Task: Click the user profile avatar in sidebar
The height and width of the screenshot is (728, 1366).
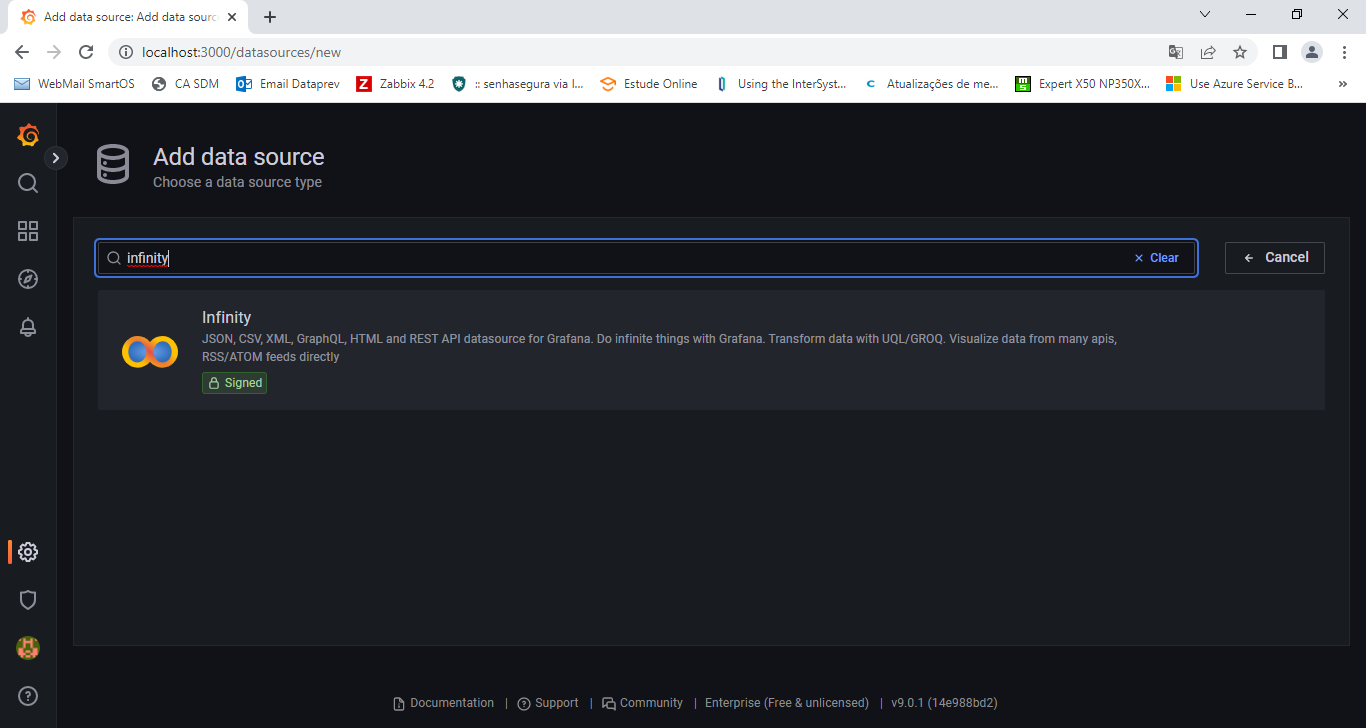Action: tap(28, 648)
